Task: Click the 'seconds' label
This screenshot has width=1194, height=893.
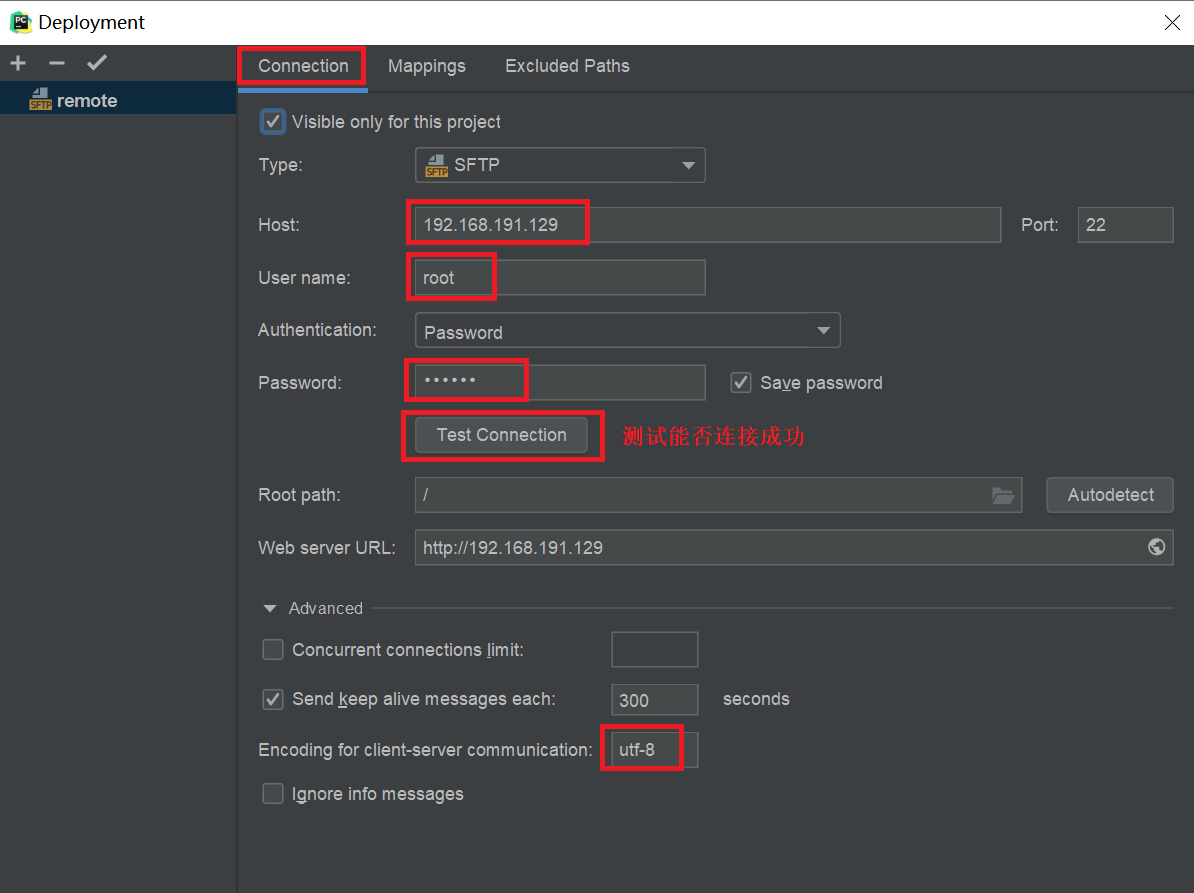Action: tap(756, 699)
